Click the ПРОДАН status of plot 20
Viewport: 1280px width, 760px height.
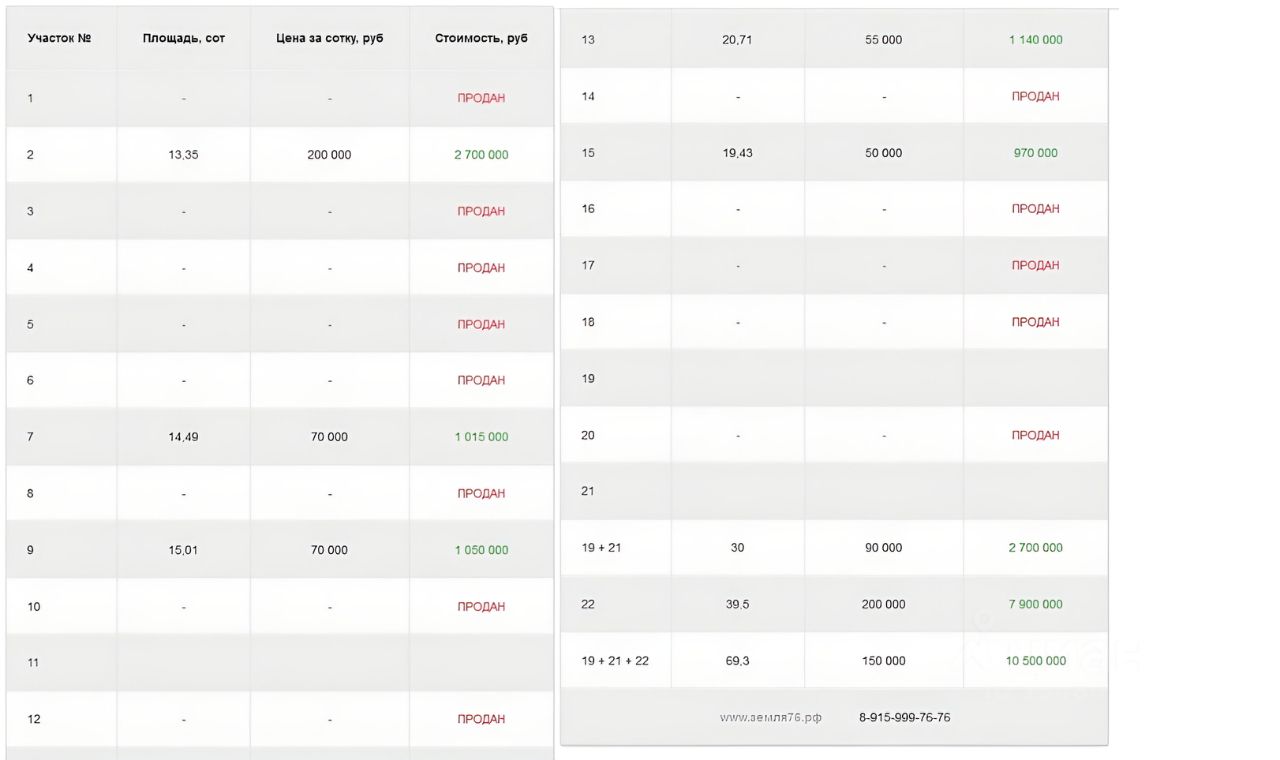click(x=1035, y=435)
